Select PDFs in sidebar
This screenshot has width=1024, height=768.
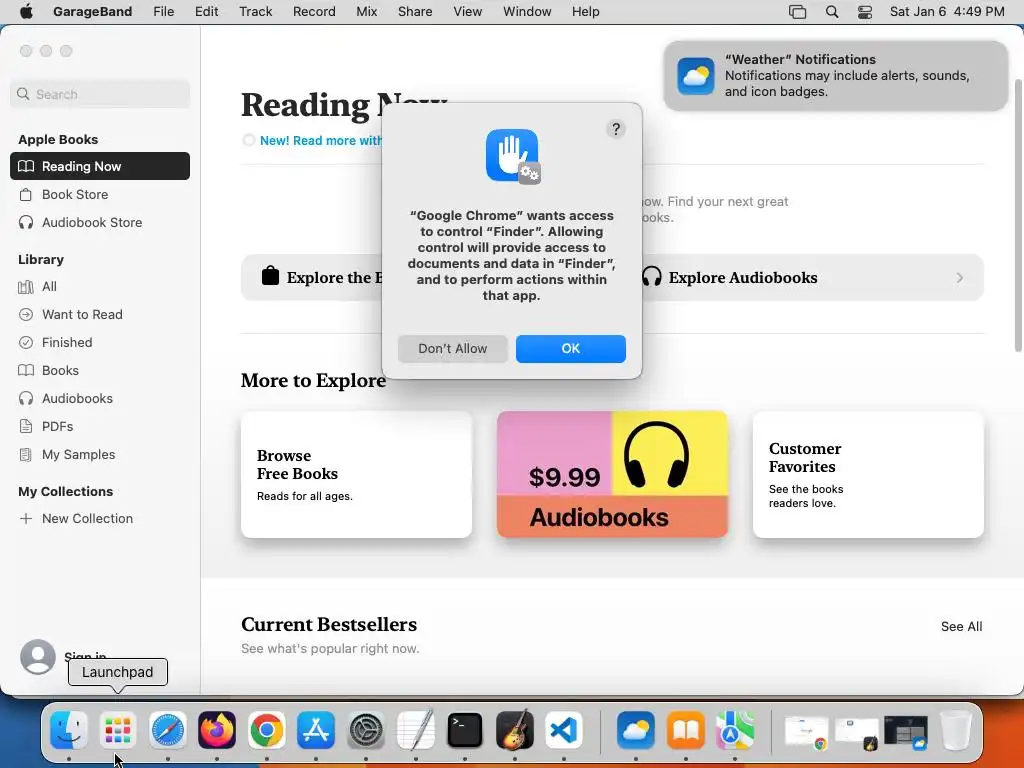100,426
